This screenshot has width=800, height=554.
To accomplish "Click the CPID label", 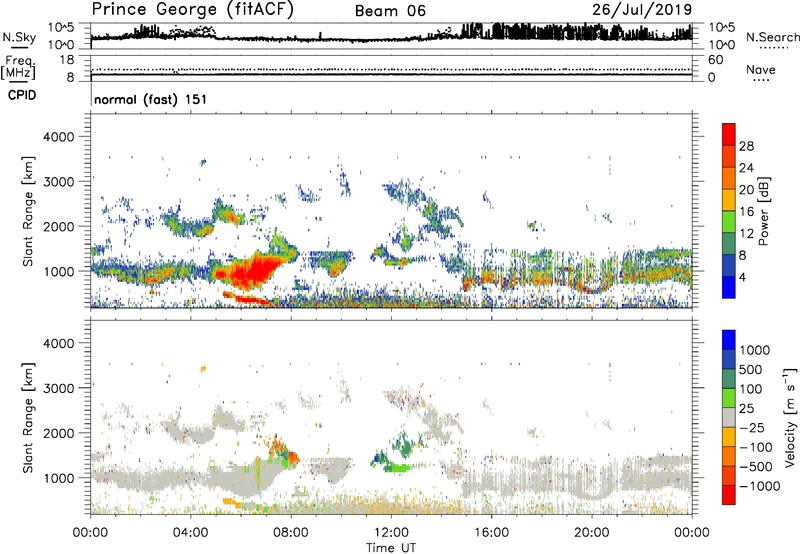I will click(x=22, y=95).
